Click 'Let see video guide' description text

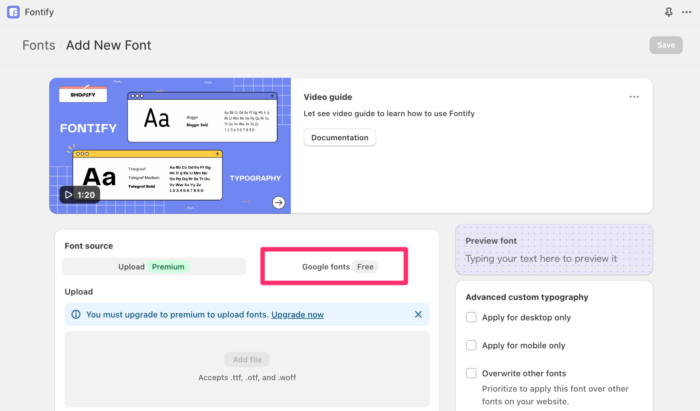[x=389, y=113]
